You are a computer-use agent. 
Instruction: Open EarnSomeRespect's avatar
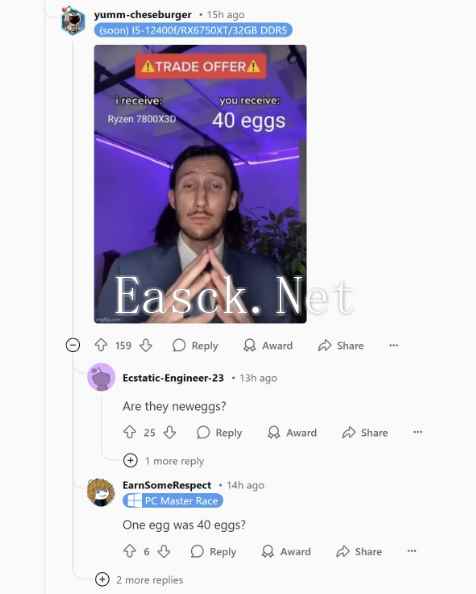coord(101,492)
